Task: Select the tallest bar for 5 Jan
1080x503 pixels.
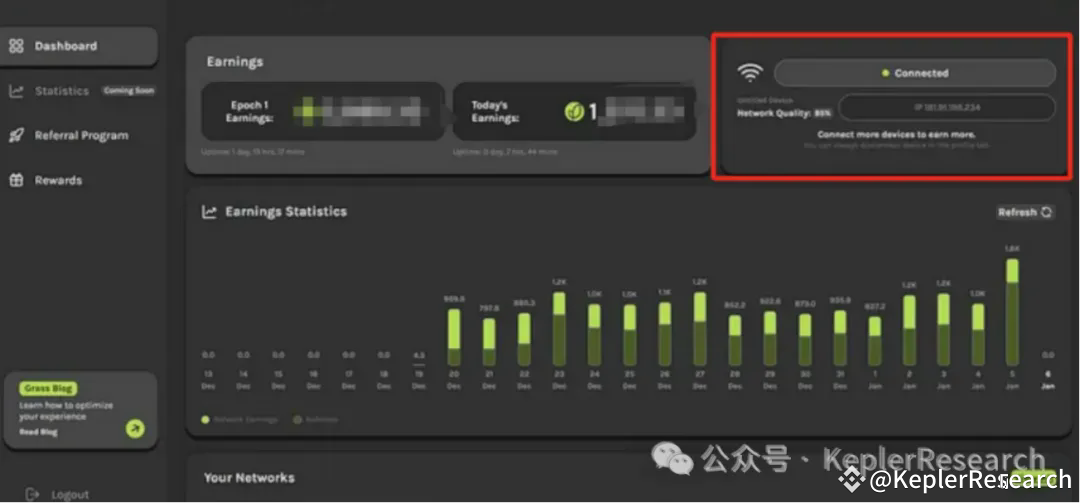Action: point(1012,312)
